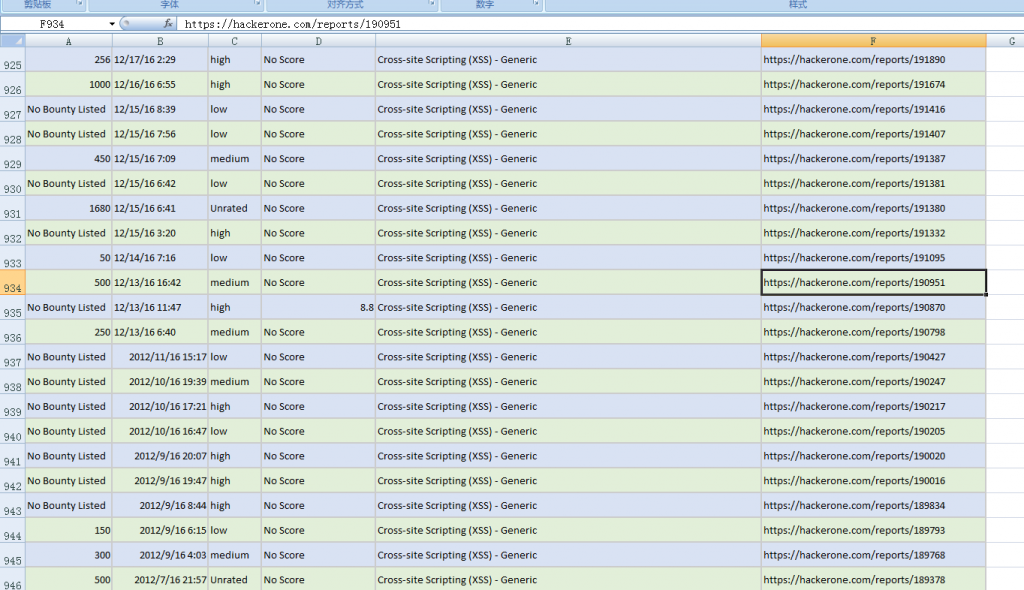Click the reports/191095 URL cell
Image resolution: width=1024 pixels, height=590 pixels.
click(873, 258)
